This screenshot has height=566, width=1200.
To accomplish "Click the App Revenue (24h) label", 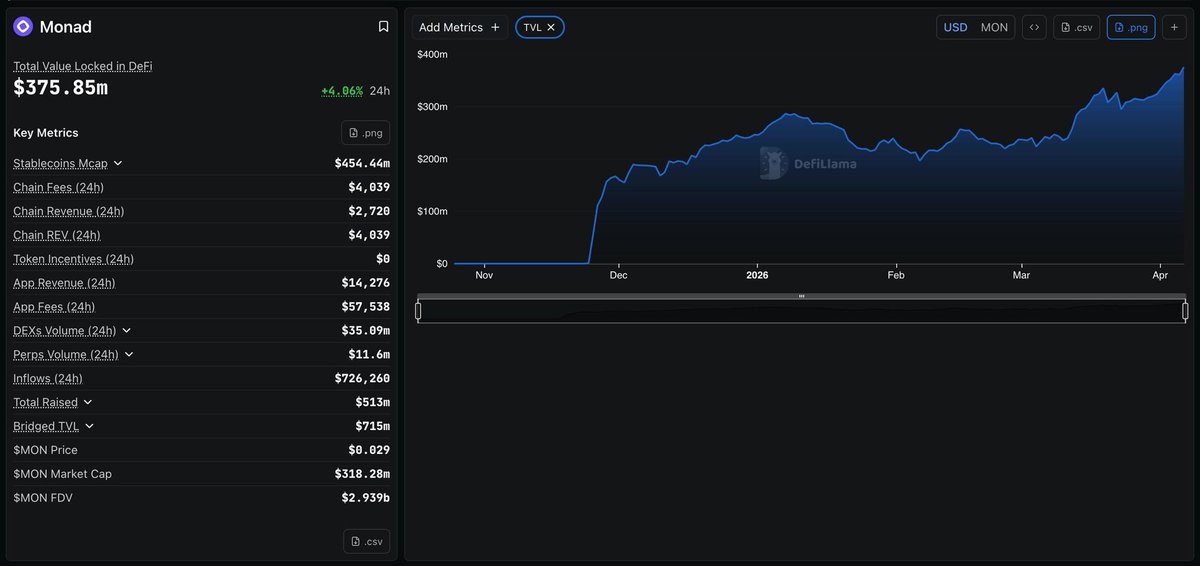I will [65, 283].
